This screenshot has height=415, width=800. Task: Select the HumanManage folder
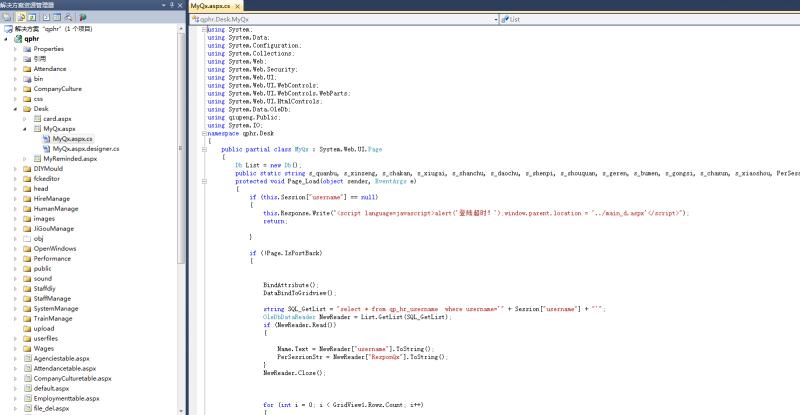(x=56, y=209)
